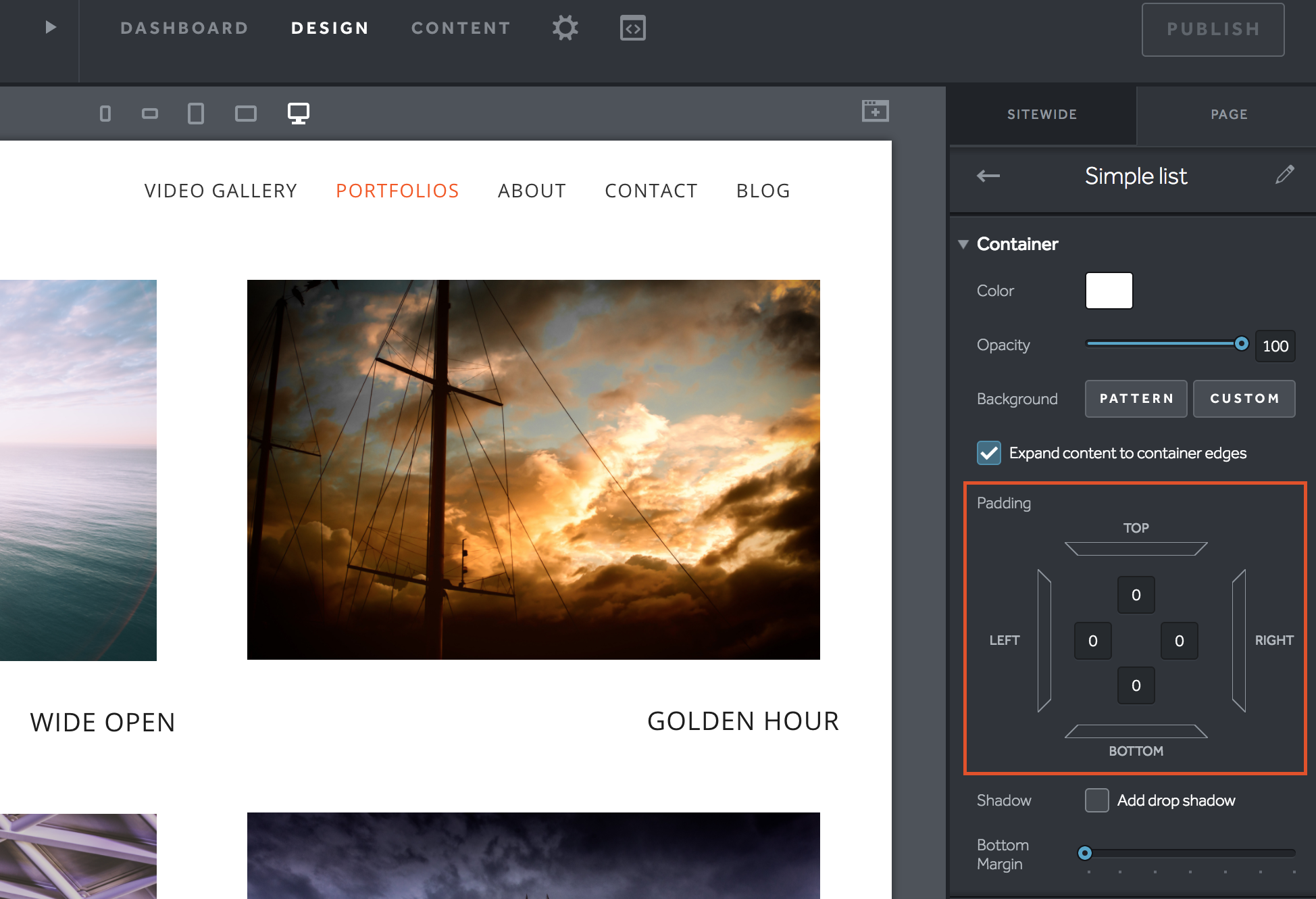Click the play preview arrow icon
This screenshot has width=1316, height=899.
(x=50, y=27)
